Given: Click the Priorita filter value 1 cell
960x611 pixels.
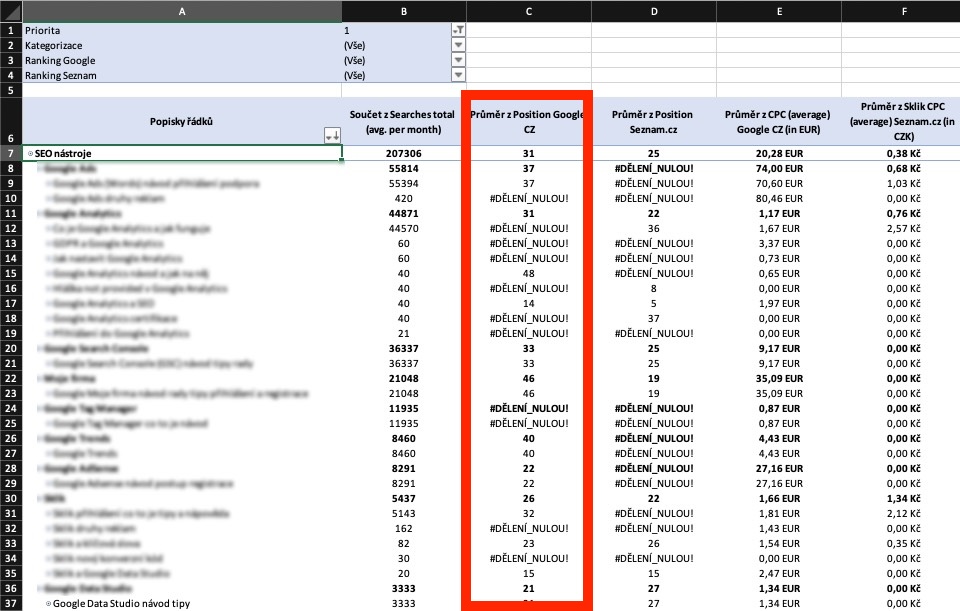Looking at the screenshot, I should (397, 30).
